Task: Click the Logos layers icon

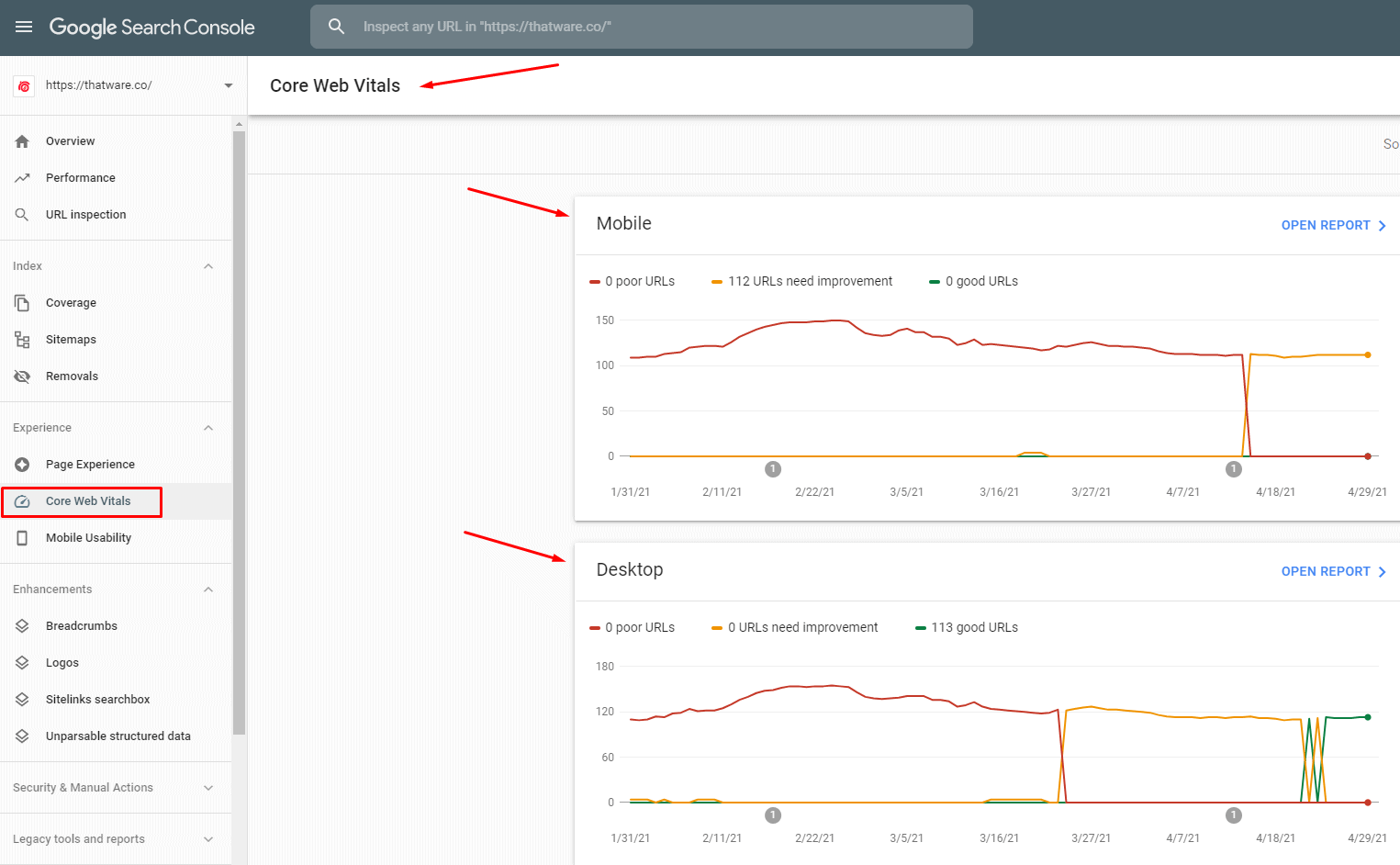Action: coord(22,663)
